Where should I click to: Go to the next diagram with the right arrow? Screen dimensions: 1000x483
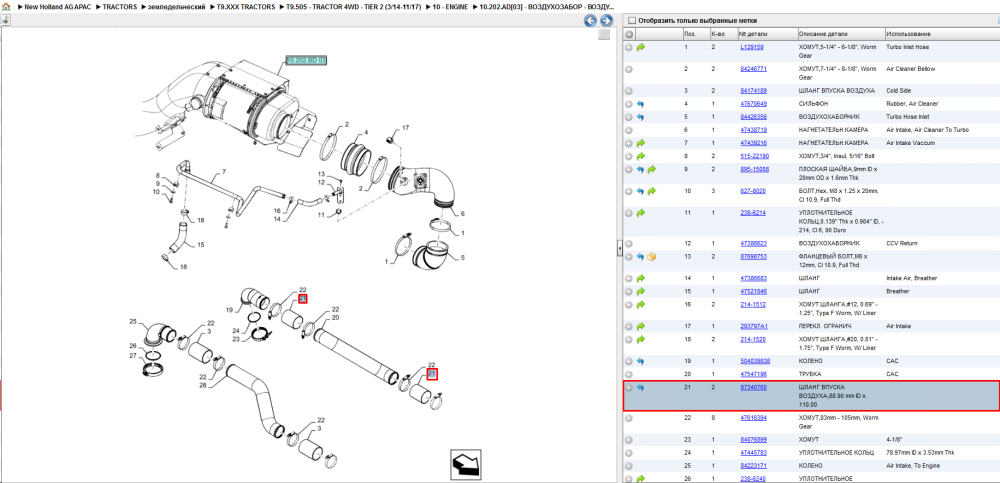coord(607,20)
